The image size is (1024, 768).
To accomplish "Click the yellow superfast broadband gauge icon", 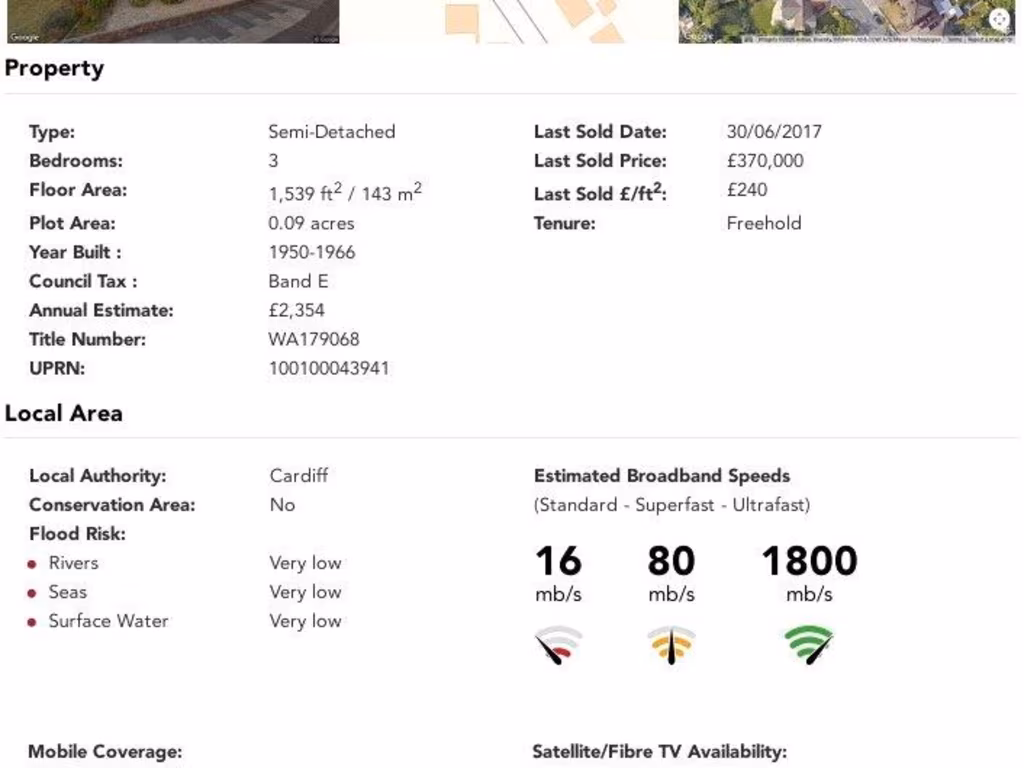I will (x=671, y=645).
